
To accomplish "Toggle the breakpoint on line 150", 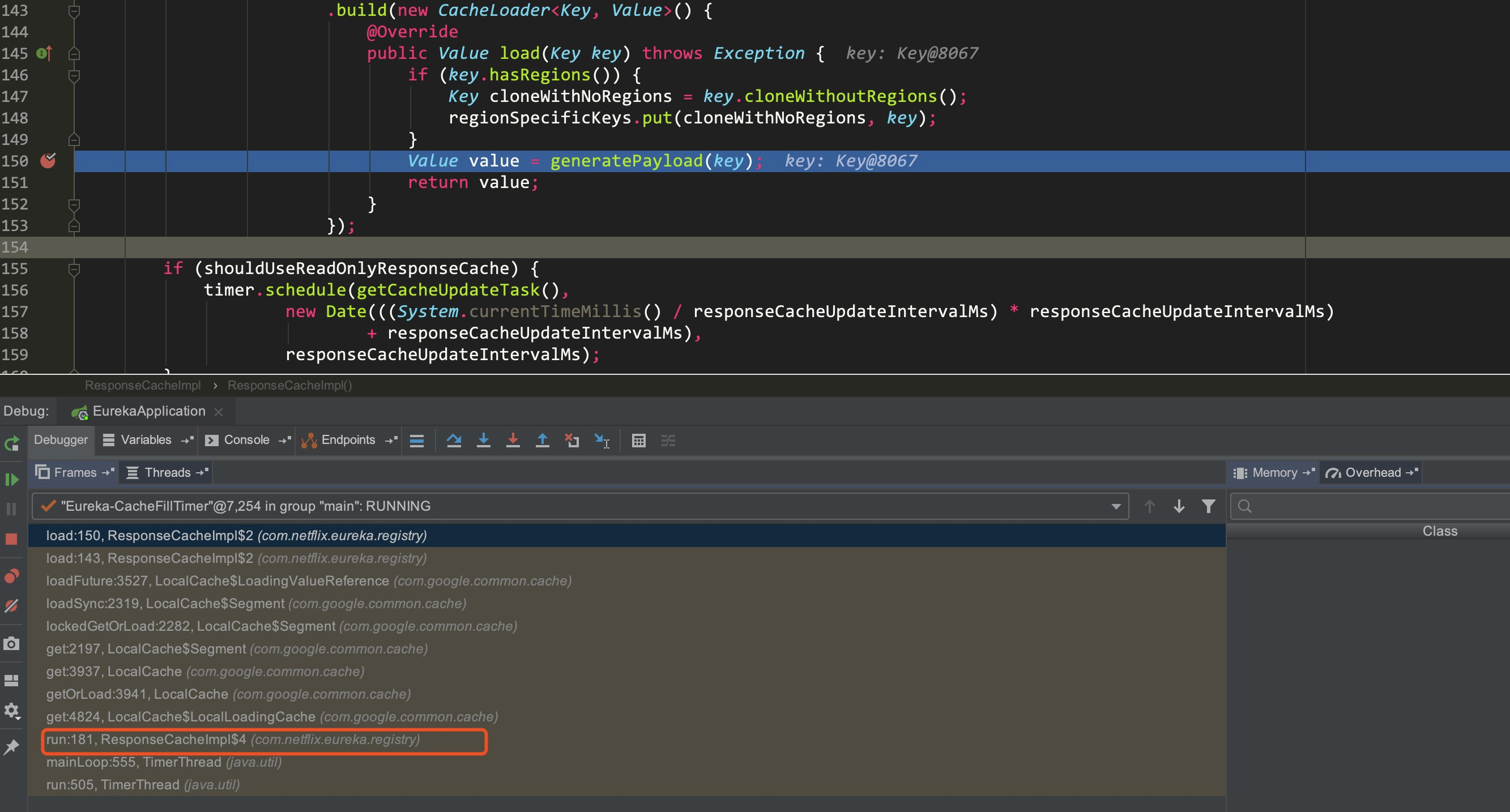I will point(48,160).
